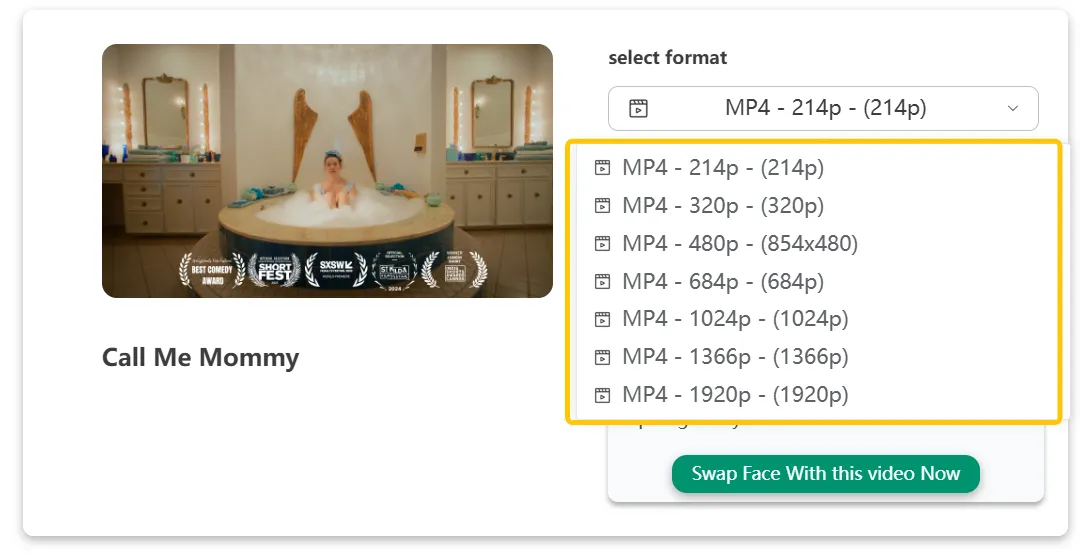Image resolution: width=1080 pixels, height=557 pixels.
Task: Choose MP4 - 320p - (320p) option
Action: click(x=723, y=206)
